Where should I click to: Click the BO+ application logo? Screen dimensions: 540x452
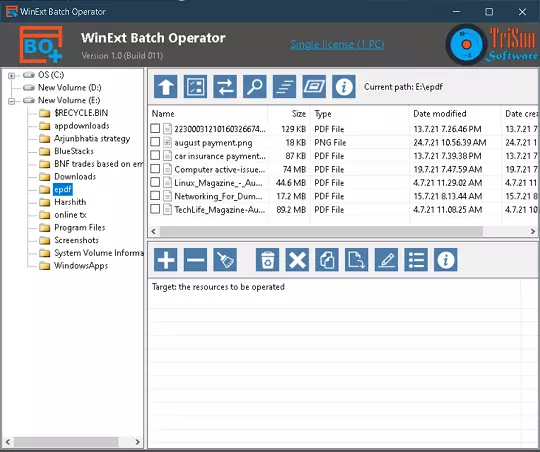tap(41, 45)
